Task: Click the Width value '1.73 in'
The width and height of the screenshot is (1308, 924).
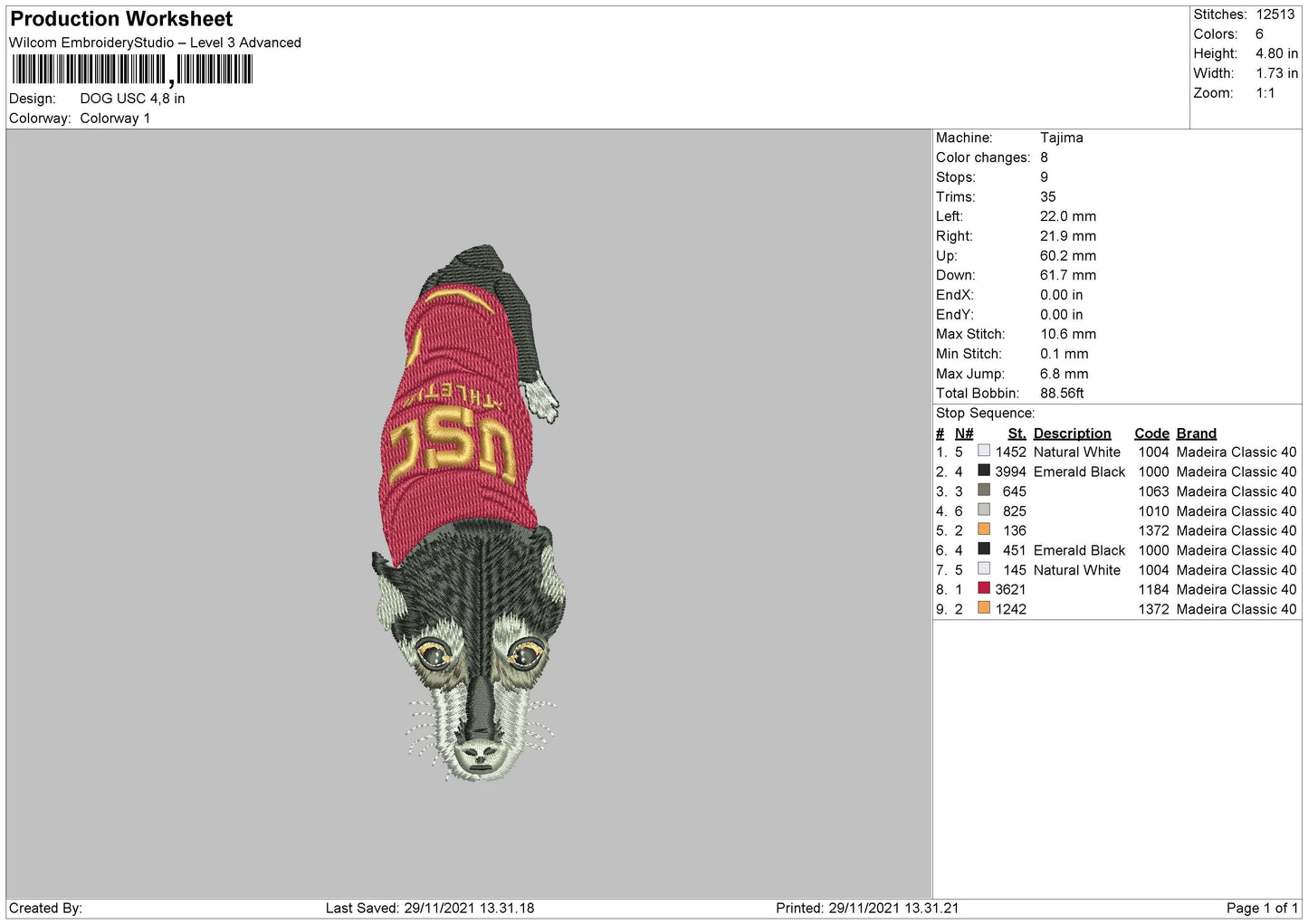Action: 1276,73
